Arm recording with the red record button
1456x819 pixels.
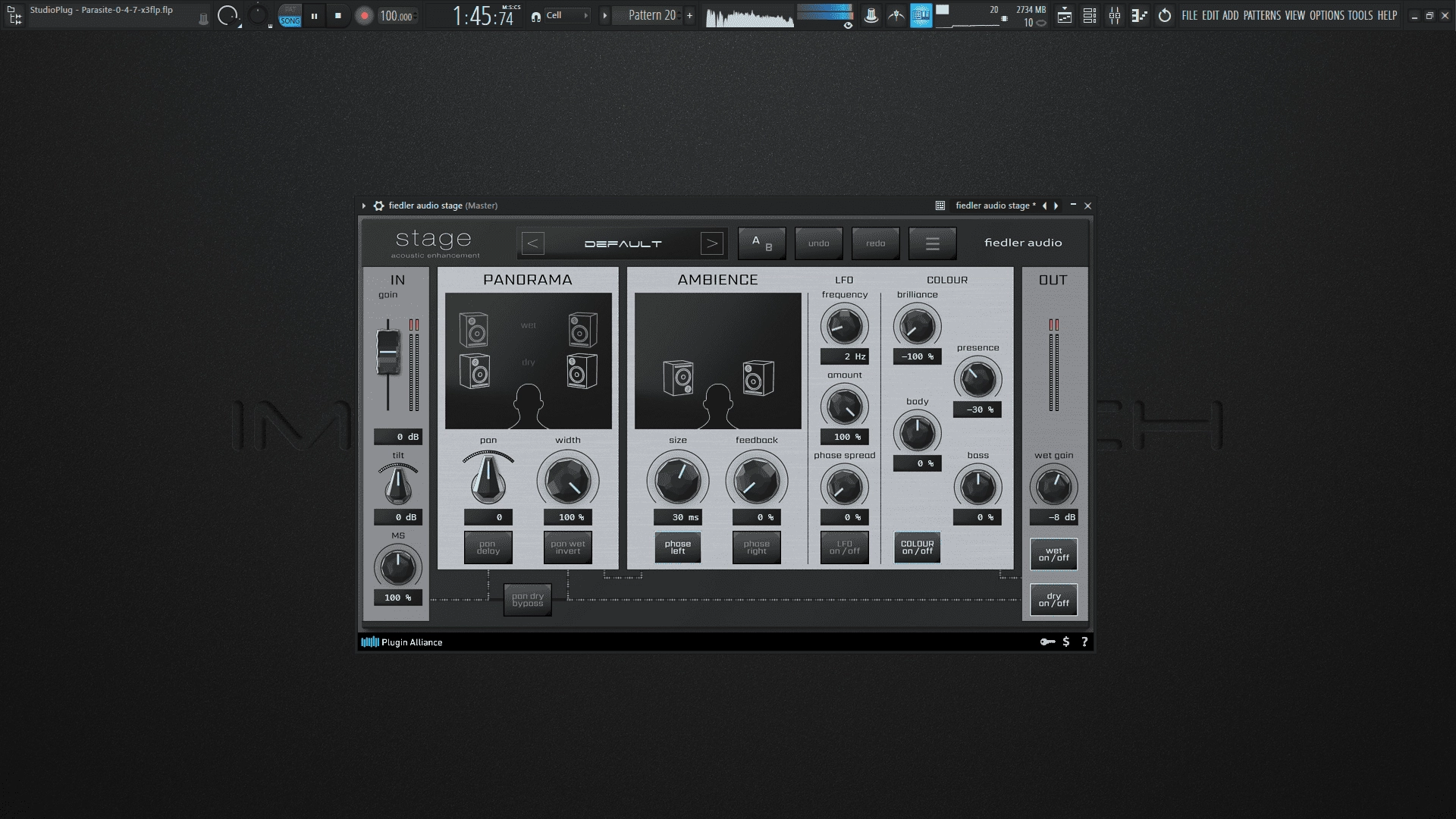click(x=364, y=15)
